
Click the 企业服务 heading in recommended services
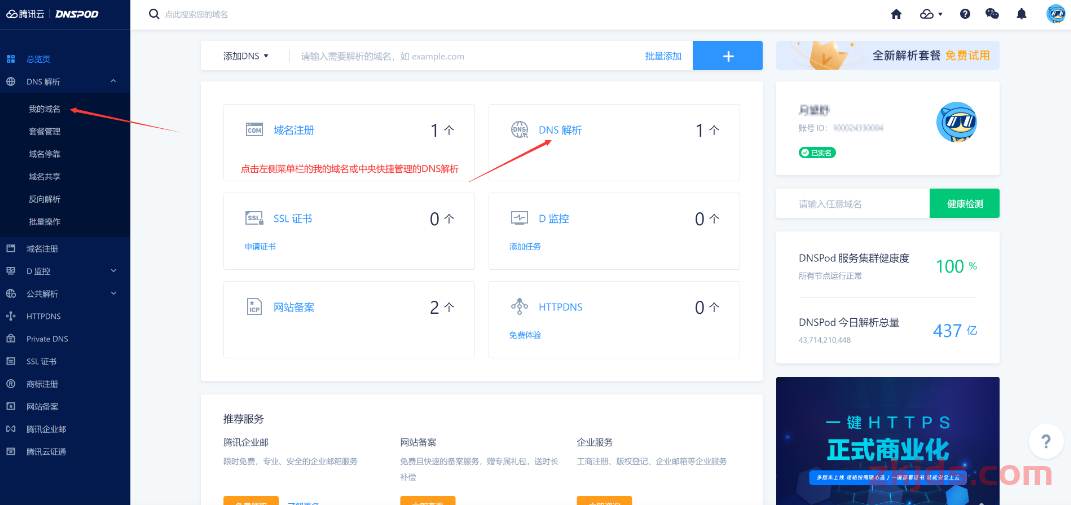tap(595, 442)
